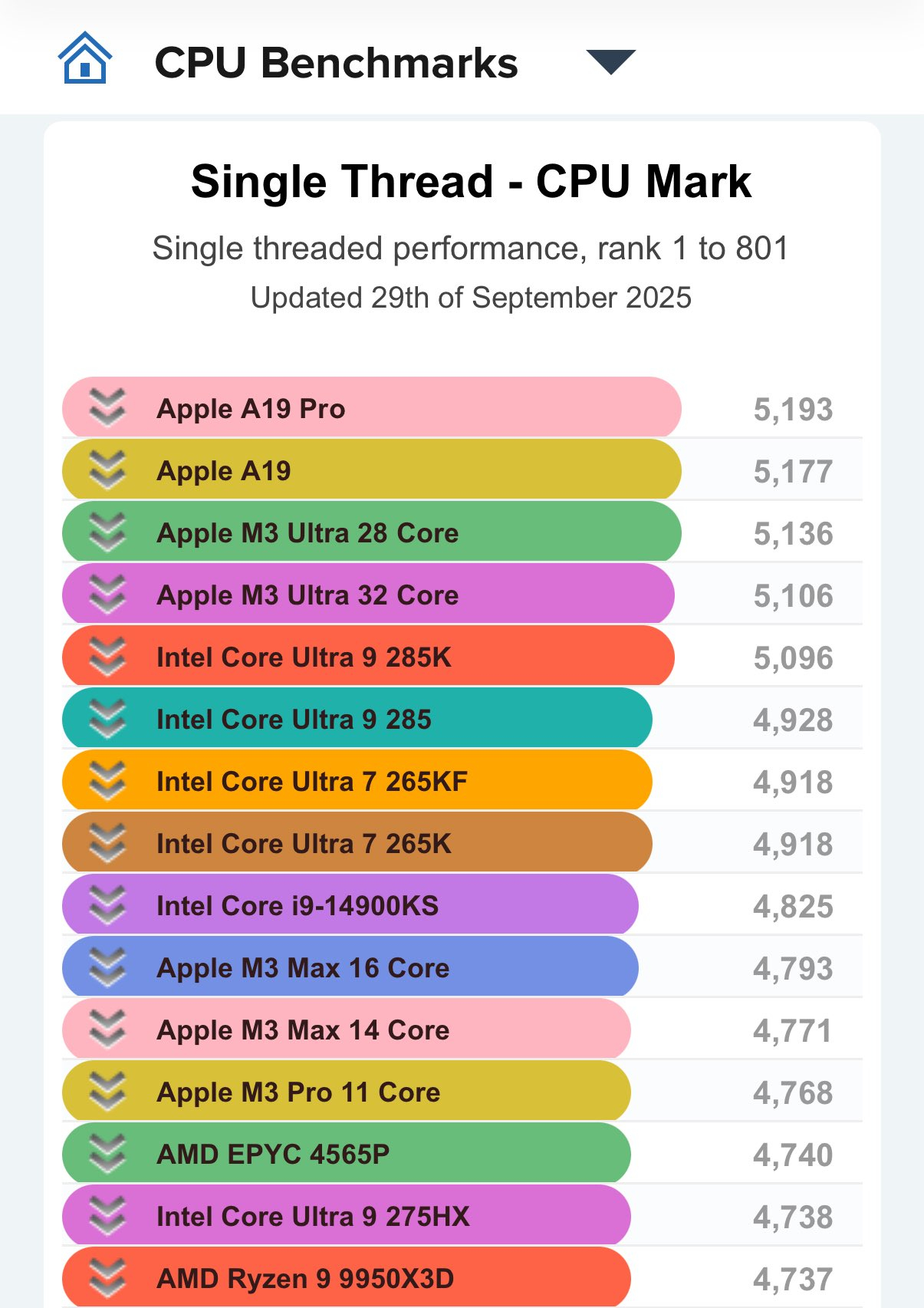Click chevron icon on Intel Core Ultra 7 265K
Image resolution: width=924 pixels, height=1308 pixels.
(107, 842)
